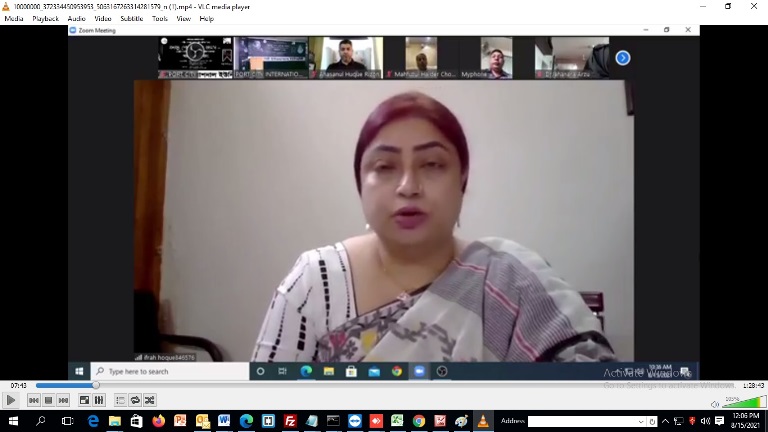768x432 pixels.
Task: Open Outlook from taskbar
Action: (x=202, y=421)
